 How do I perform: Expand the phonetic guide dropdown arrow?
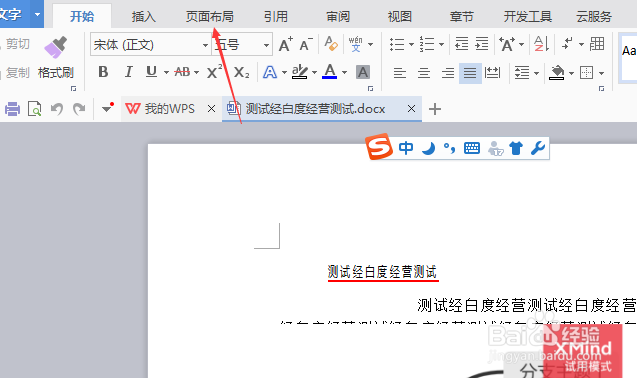(x=370, y=44)
